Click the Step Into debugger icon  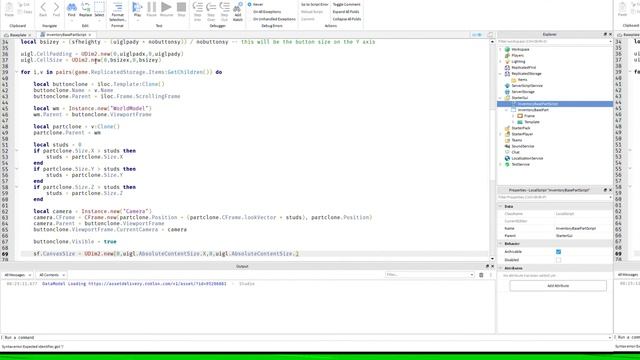pos(198,7)
